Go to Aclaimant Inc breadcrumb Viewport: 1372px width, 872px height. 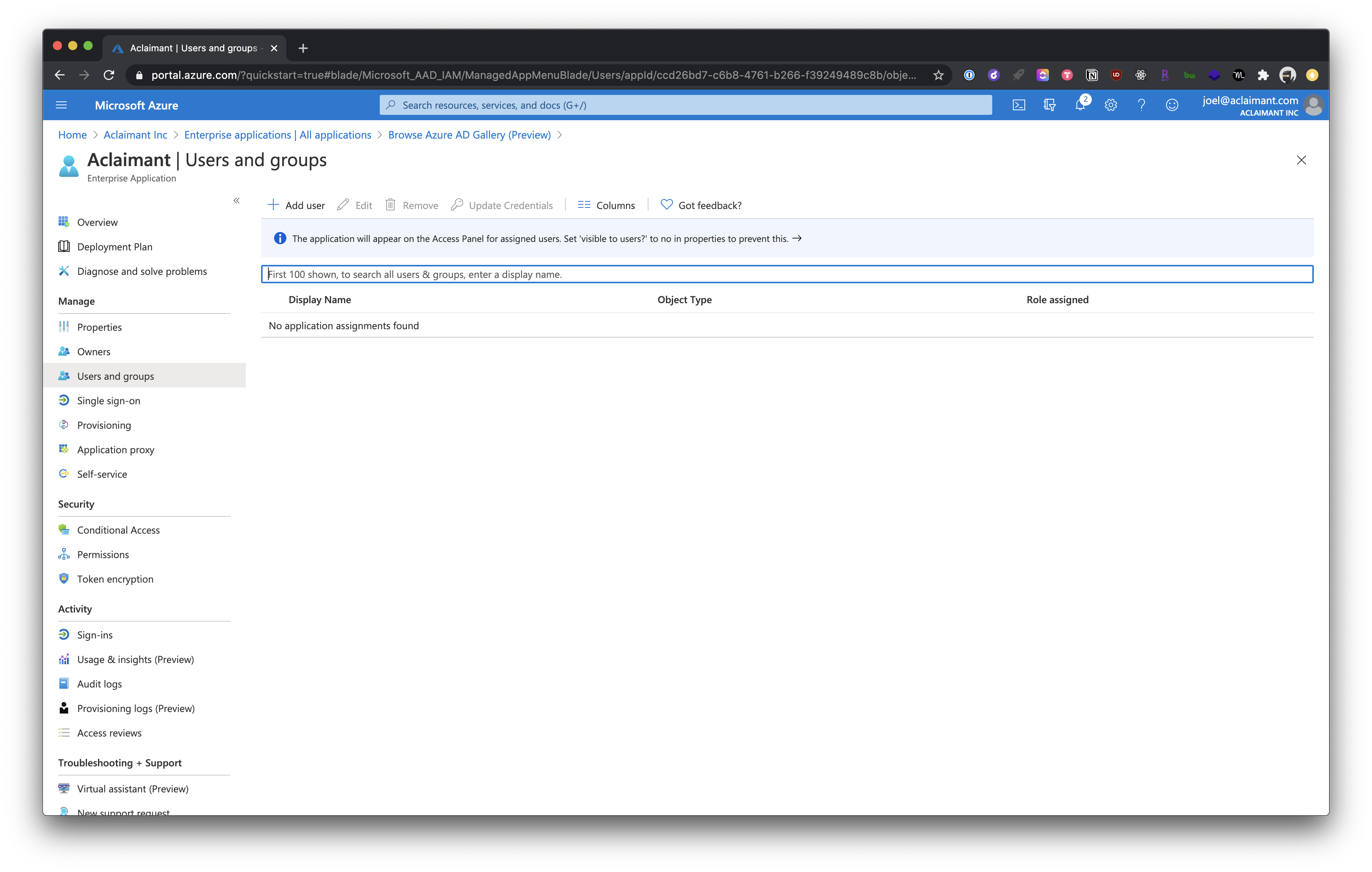pyautogui.click(x=136, y=135)
